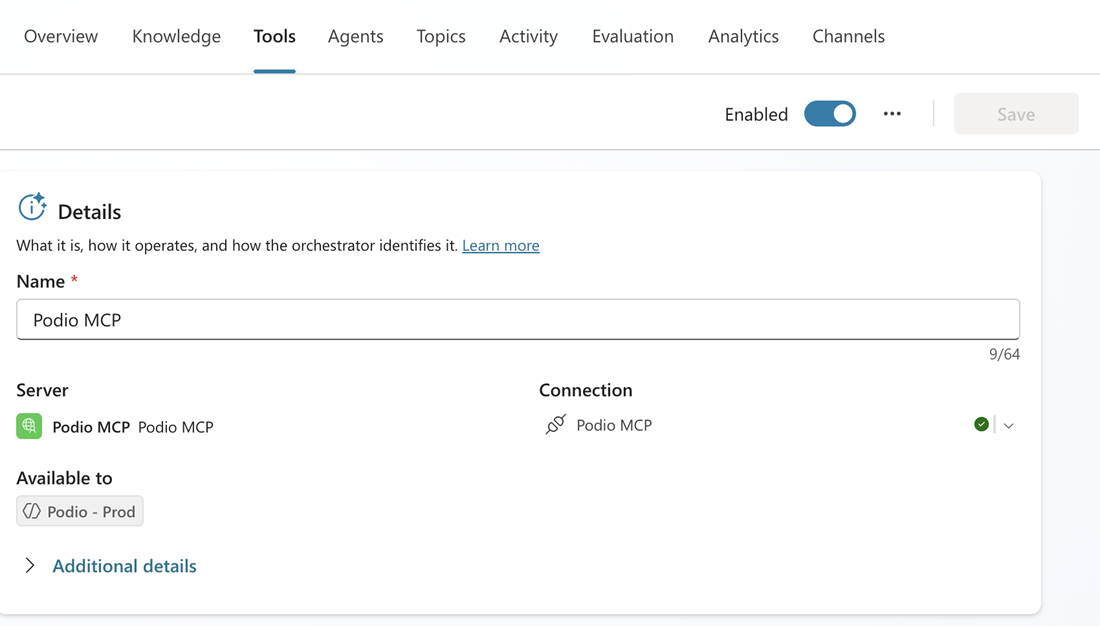Screen dimensions: 1100x626
Task: Open the Topics tab
Action: click(x=441, y=36)
